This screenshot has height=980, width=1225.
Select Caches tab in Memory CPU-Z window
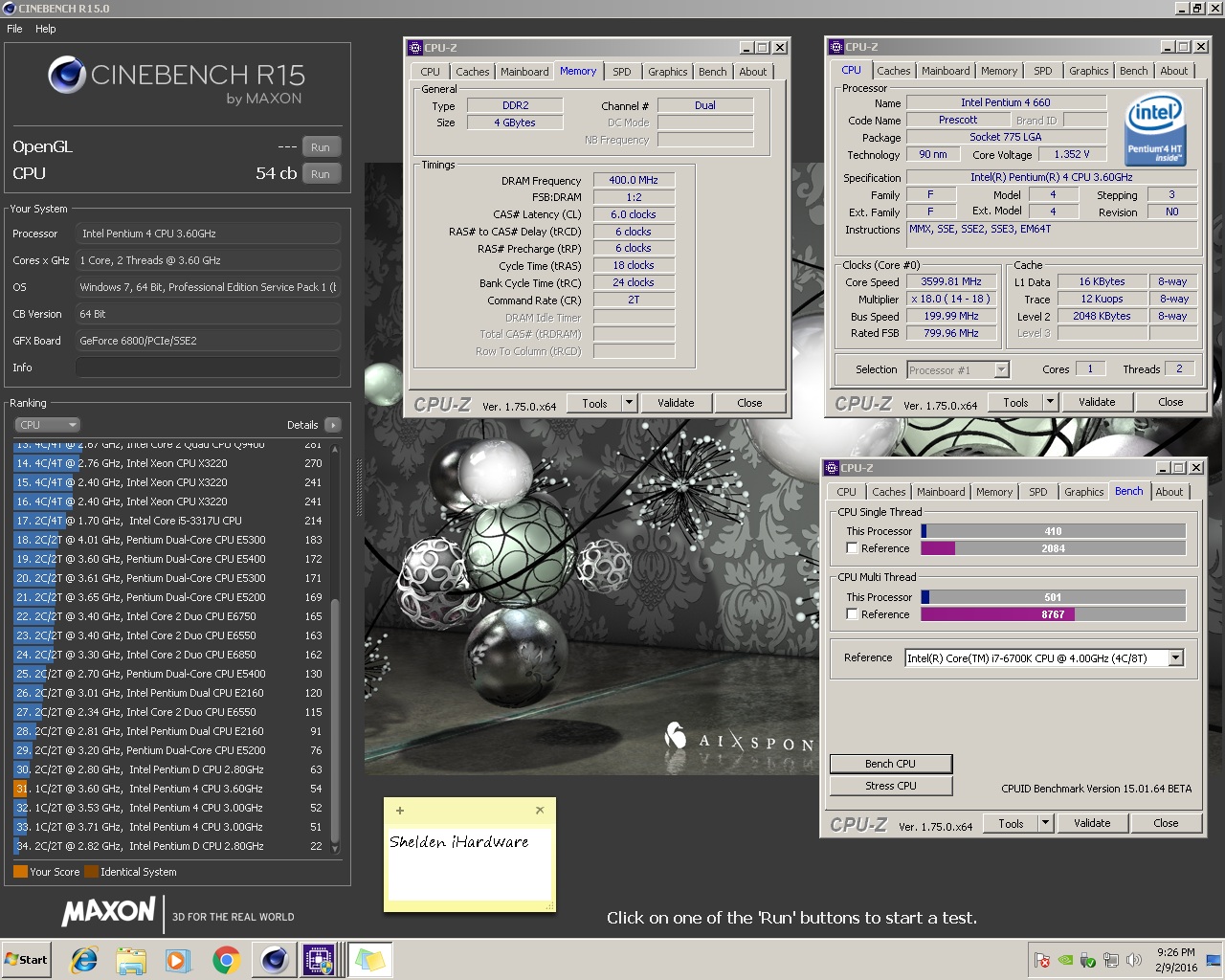click(x=472, y=72)
